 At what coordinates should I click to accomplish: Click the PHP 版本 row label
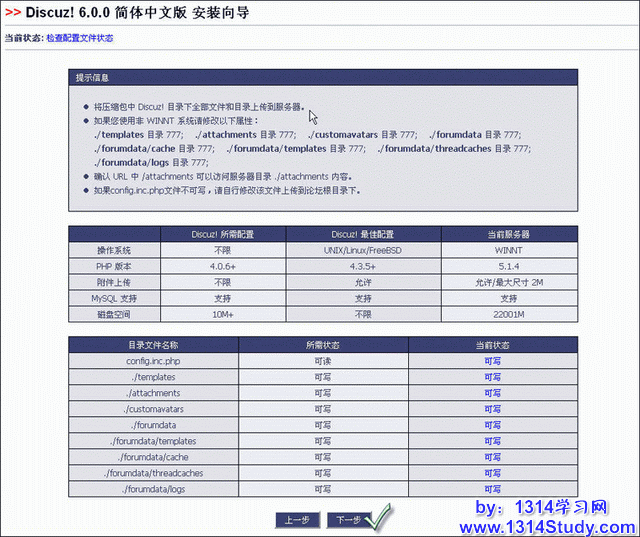pos(113,266)
